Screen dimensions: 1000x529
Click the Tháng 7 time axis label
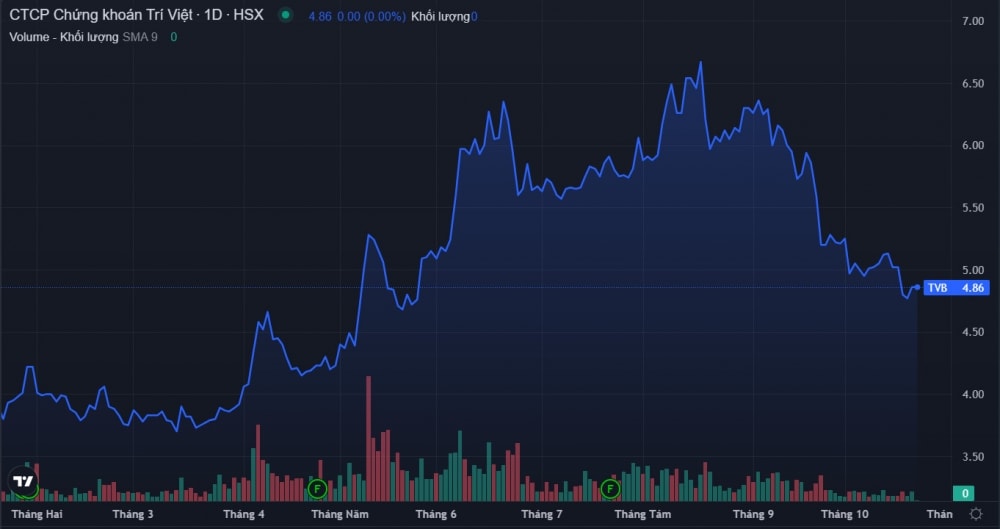click(541, 514)
